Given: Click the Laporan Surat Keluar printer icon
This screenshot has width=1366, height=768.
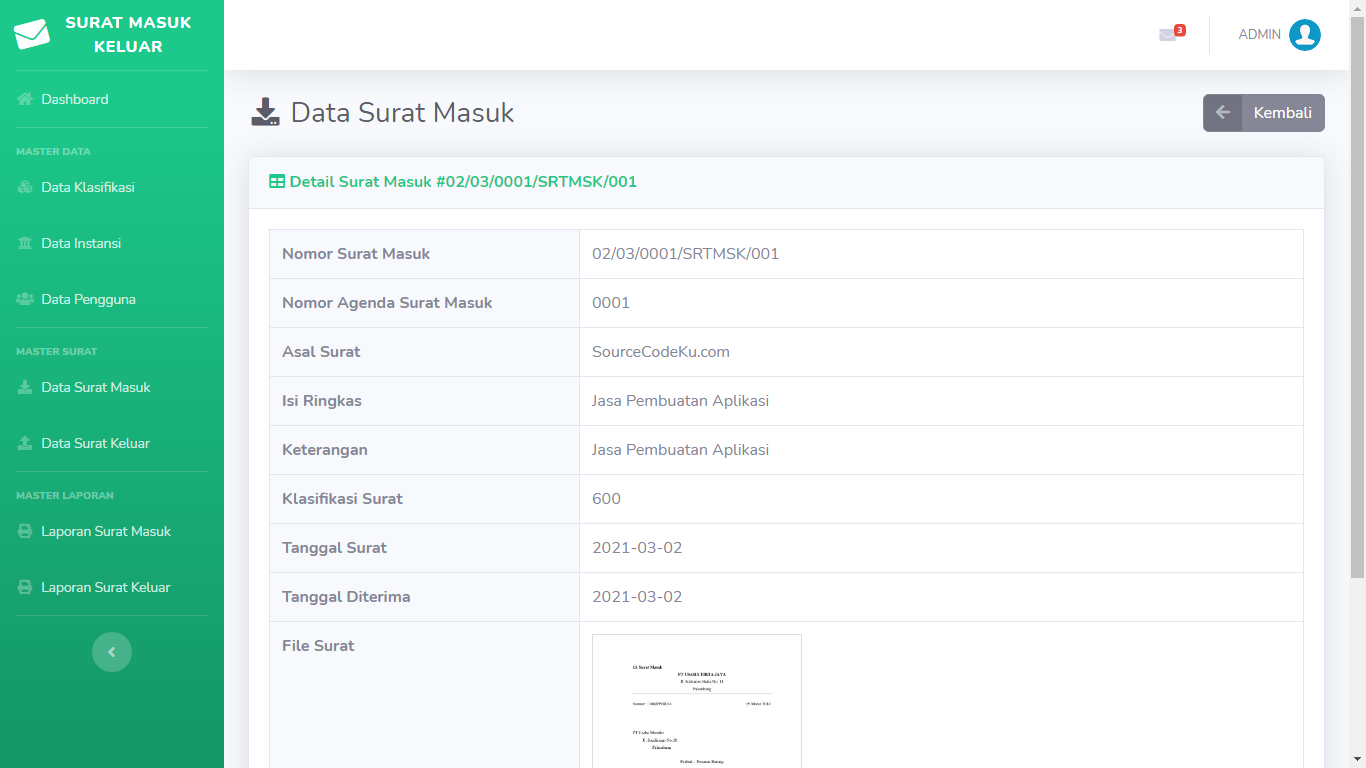Looking at the screenshot, I should (25, 587).
